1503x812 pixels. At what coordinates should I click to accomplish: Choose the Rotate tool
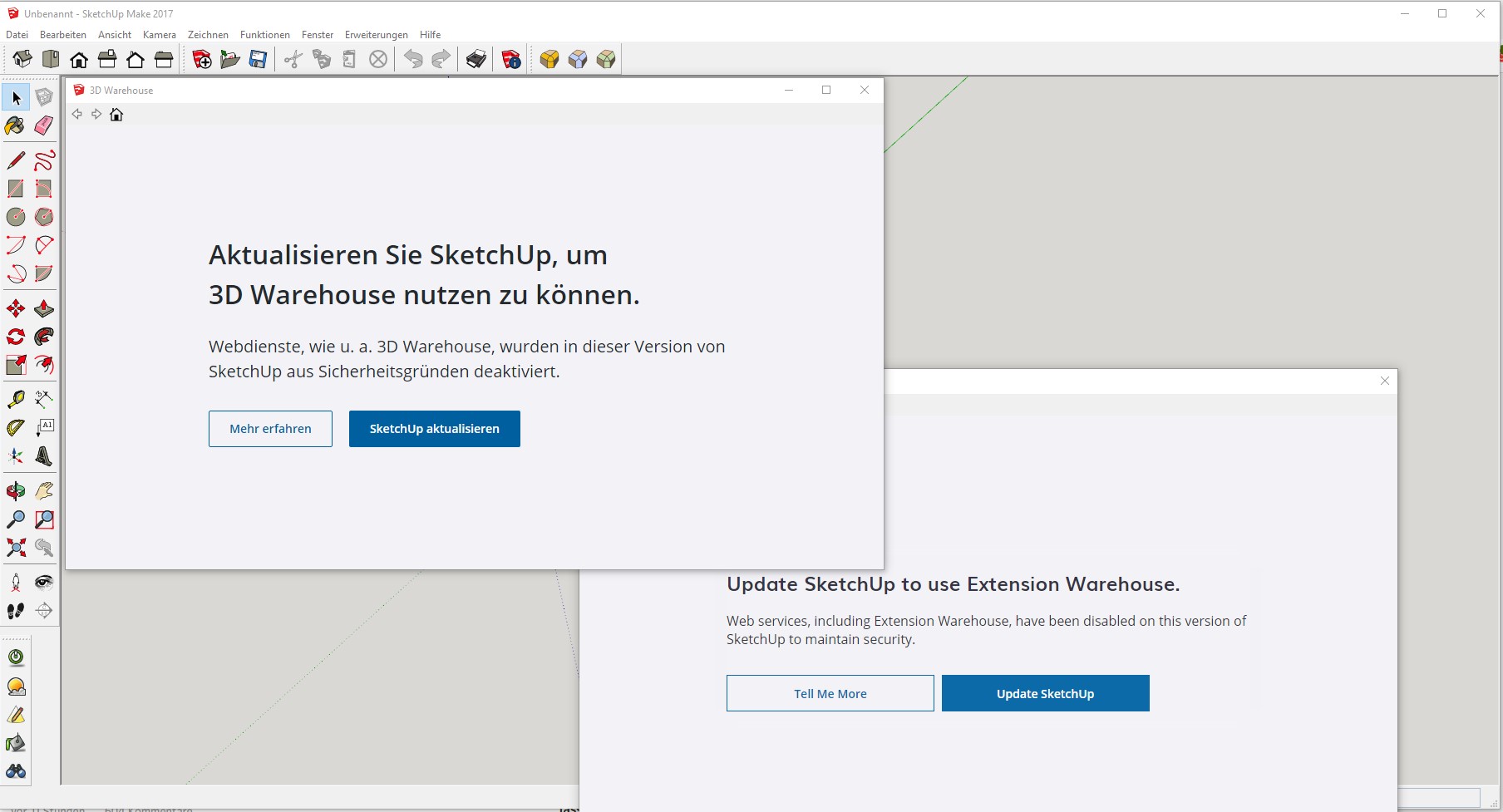(16, 337)
